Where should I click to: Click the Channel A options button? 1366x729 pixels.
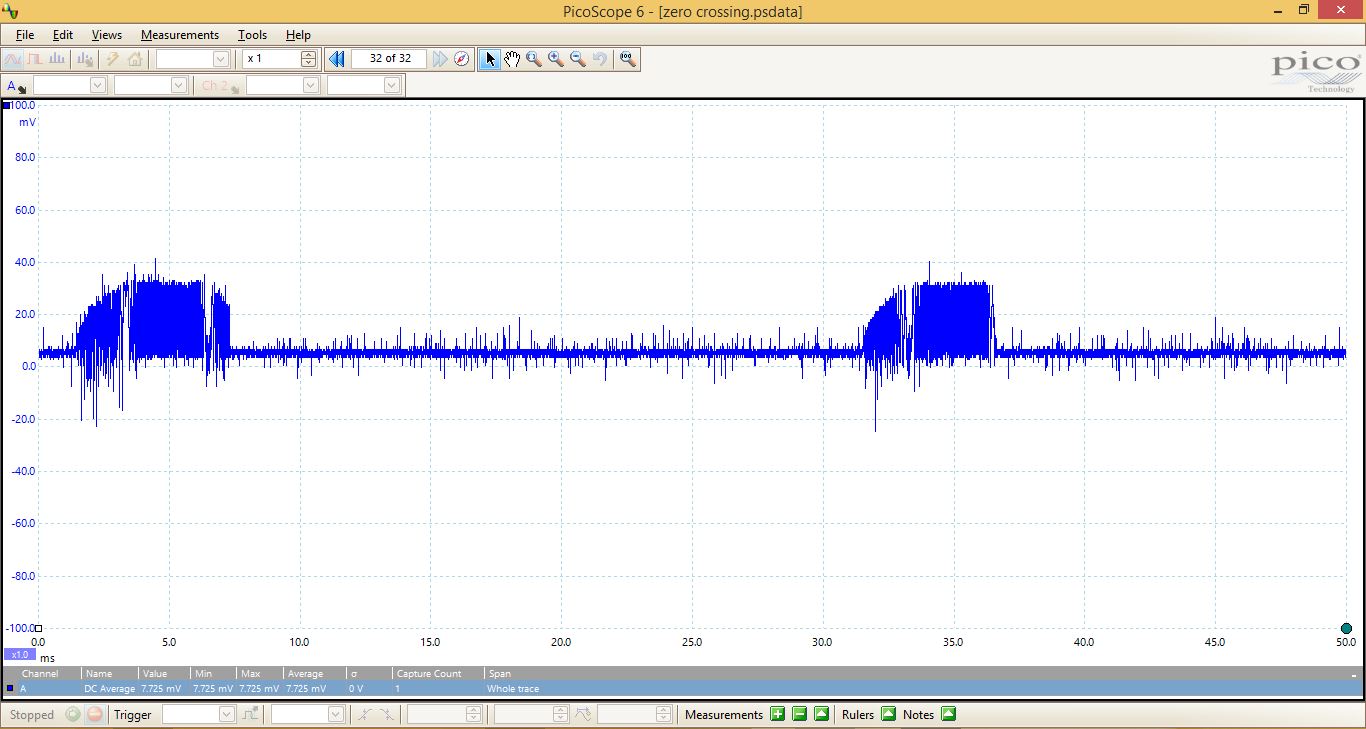click(16, 86)
